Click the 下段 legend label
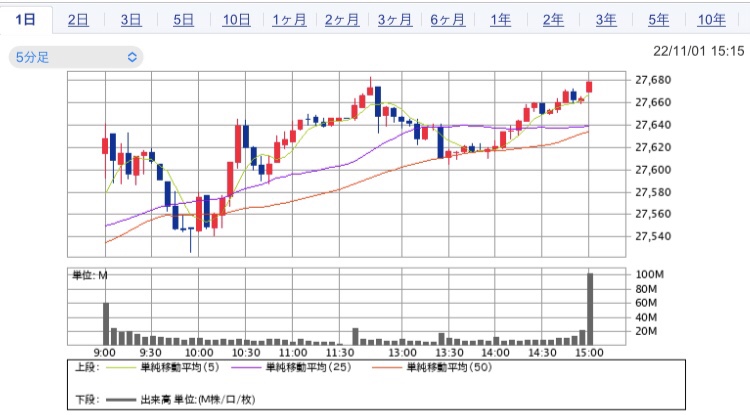The height and width of the screenshot is (415, 750). pyautogui.click(x=87, y=399)
